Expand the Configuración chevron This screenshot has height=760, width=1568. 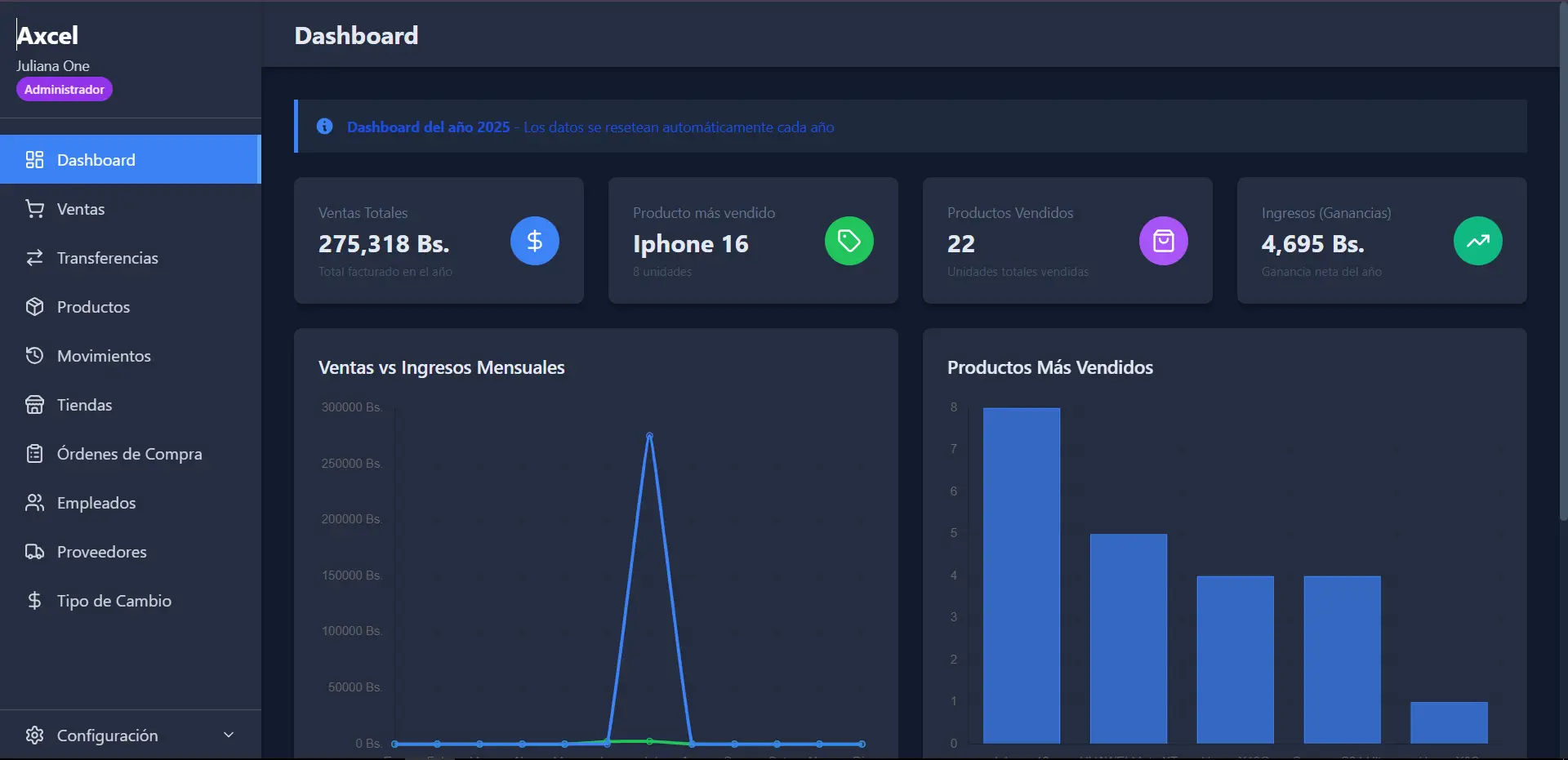[229, 735]
